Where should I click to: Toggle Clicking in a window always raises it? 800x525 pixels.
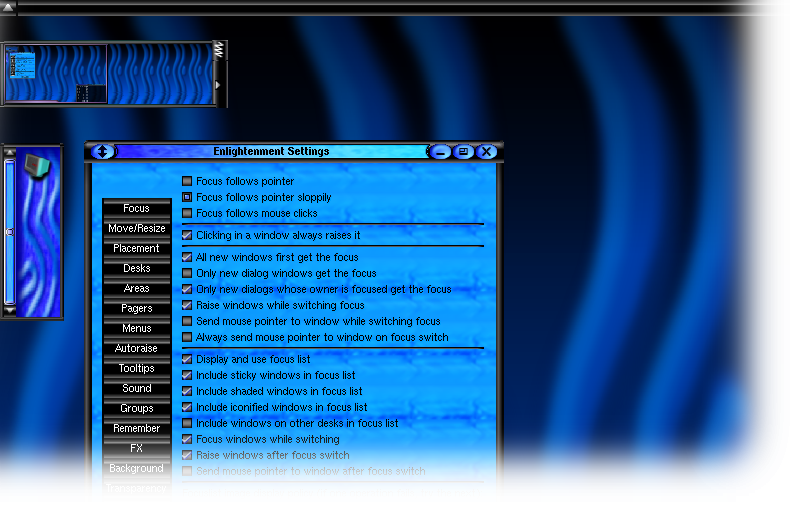tap(187, 235)
